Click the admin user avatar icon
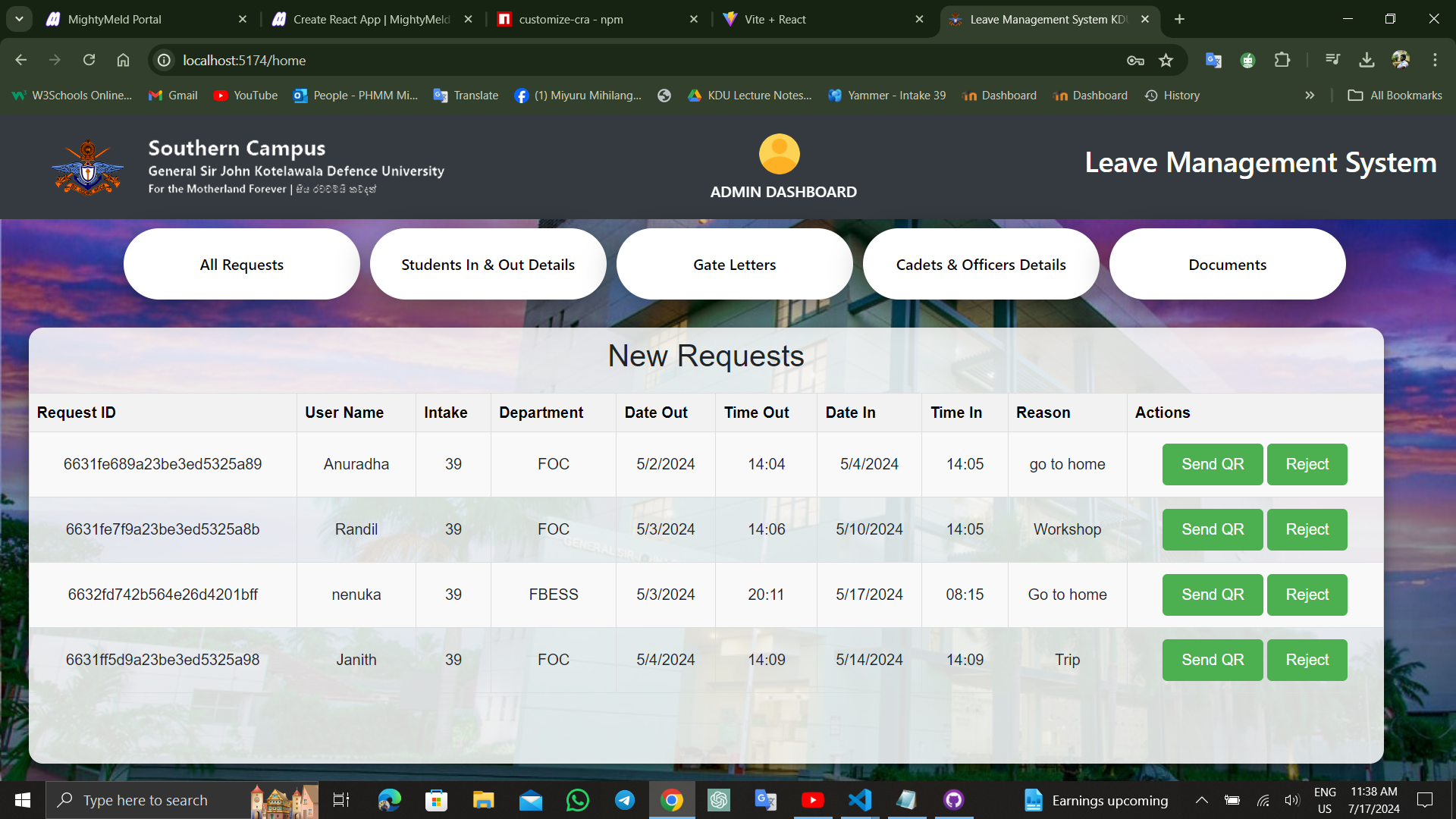Image resolution: width=1456 pixels, height=819 pixels. (x=779, y=154)
